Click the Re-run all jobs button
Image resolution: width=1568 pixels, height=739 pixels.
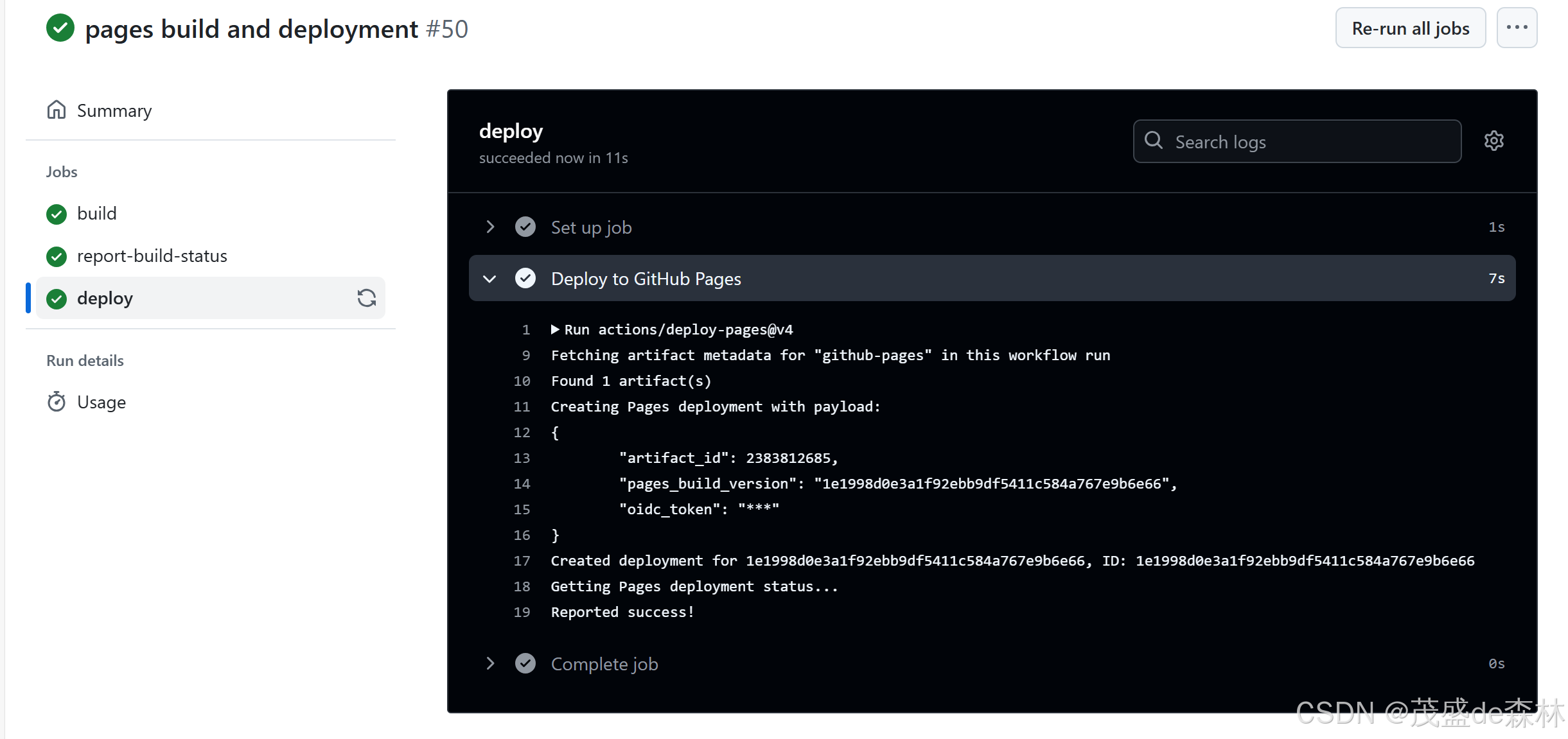tap(1410, 28)
